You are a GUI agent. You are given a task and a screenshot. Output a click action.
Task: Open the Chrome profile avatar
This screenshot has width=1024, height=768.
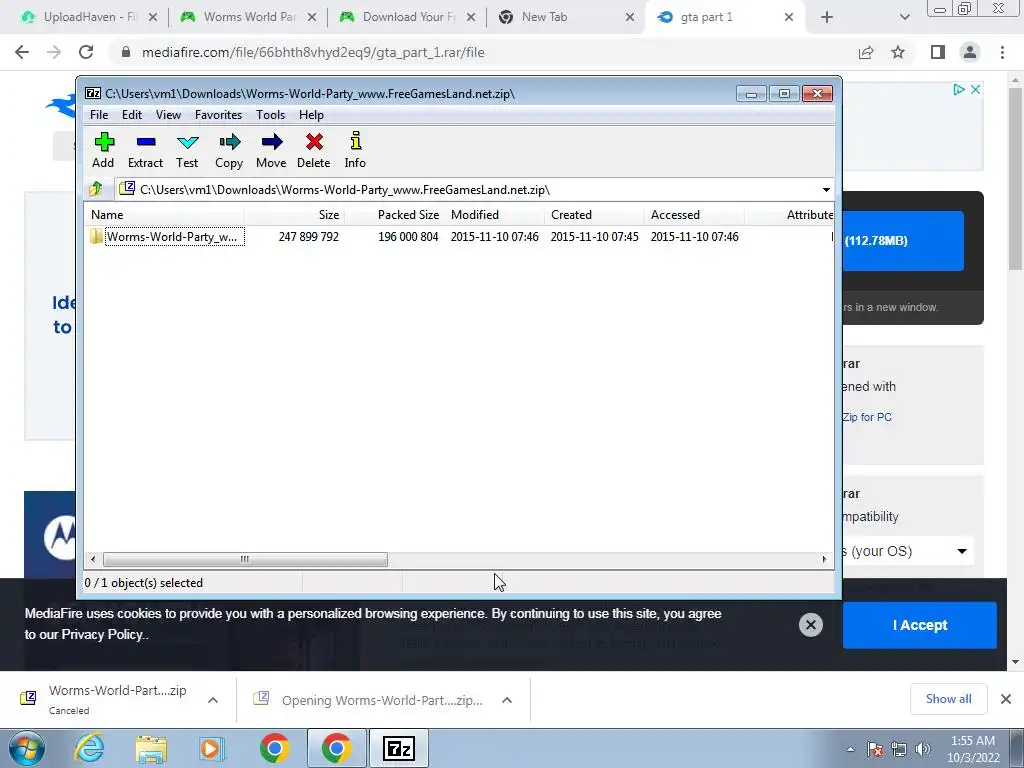pyautogui.click(x=970, y=52)
